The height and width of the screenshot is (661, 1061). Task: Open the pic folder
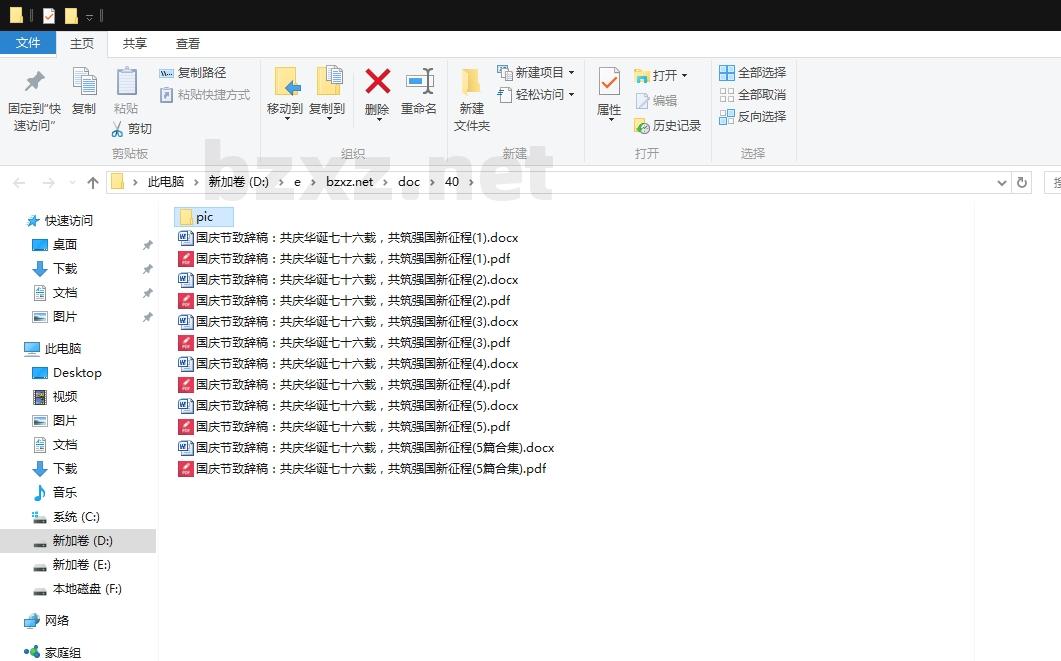[x=204, y=217]
